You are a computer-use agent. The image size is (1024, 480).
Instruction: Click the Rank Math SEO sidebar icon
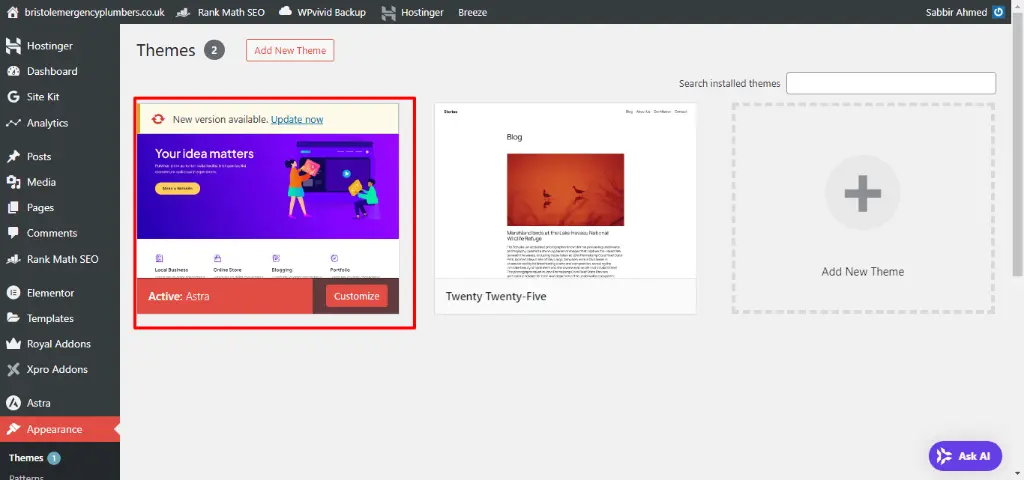click(x=13, y=259)
